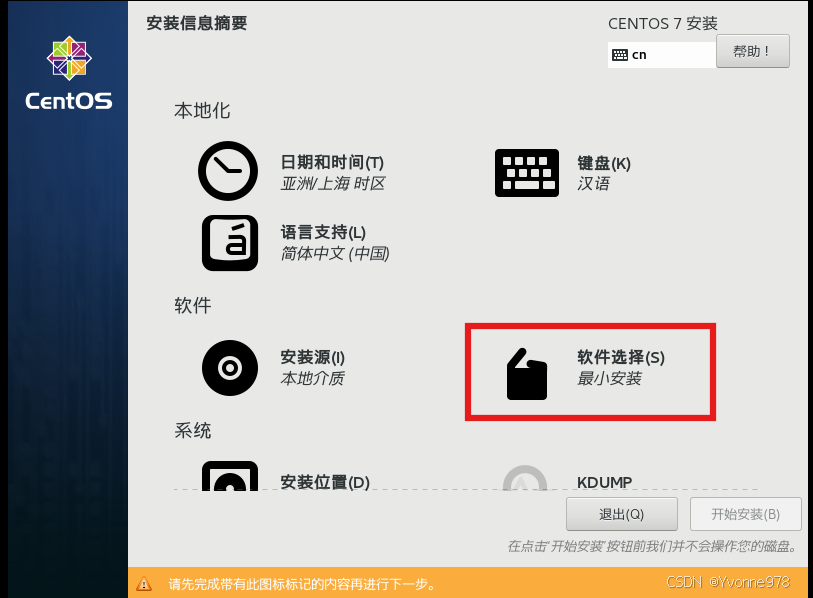Screen dimensions: 813x598
Task: Open the Language Support á icon
Action: click(230, 243)
